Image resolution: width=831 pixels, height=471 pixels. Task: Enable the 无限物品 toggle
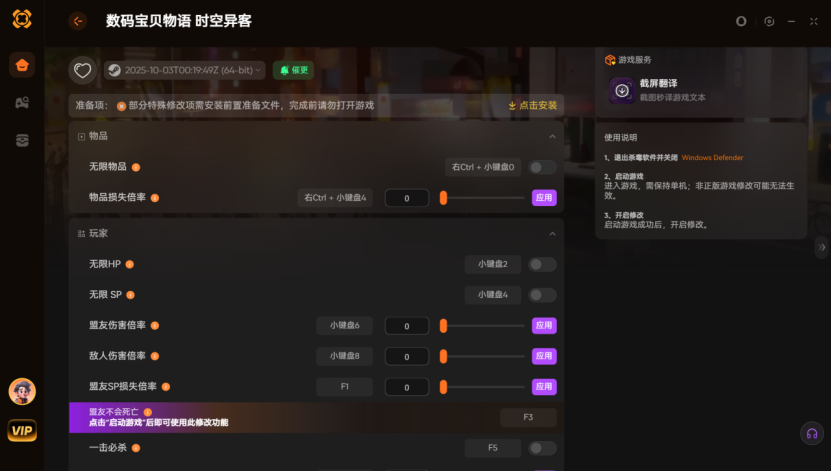pyautogui.click(x=542, y=167)
